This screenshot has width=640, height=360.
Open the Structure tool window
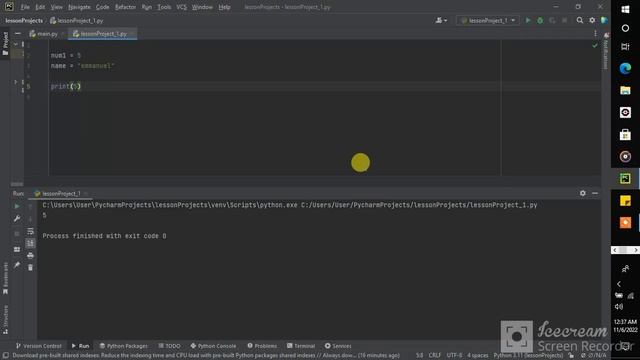coord(5,320)
